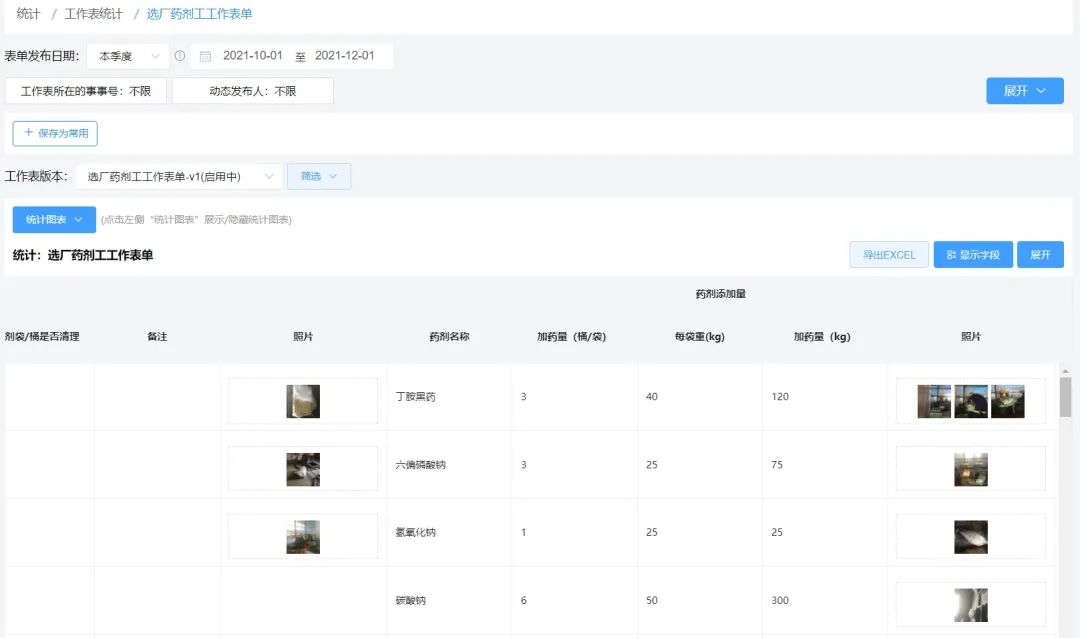This screenshot has width=1080, height=638.
Task: Open first photo thumbnail in 丁胺黑药 row
Action: 303,401
